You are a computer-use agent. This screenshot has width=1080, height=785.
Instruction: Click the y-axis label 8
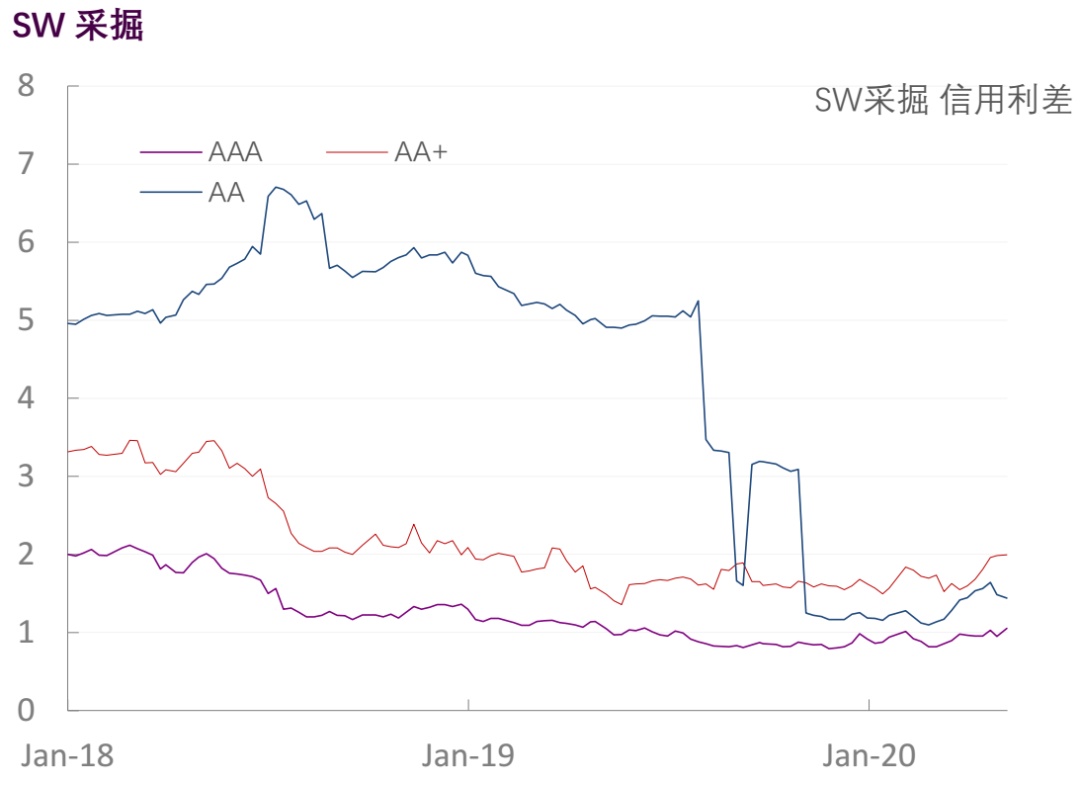tap(26, 86)
